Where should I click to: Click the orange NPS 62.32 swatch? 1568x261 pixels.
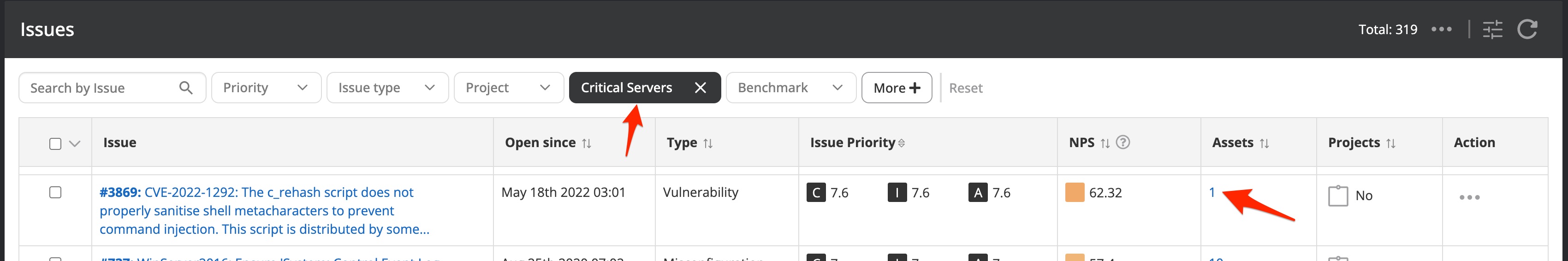pos(1075,192)
